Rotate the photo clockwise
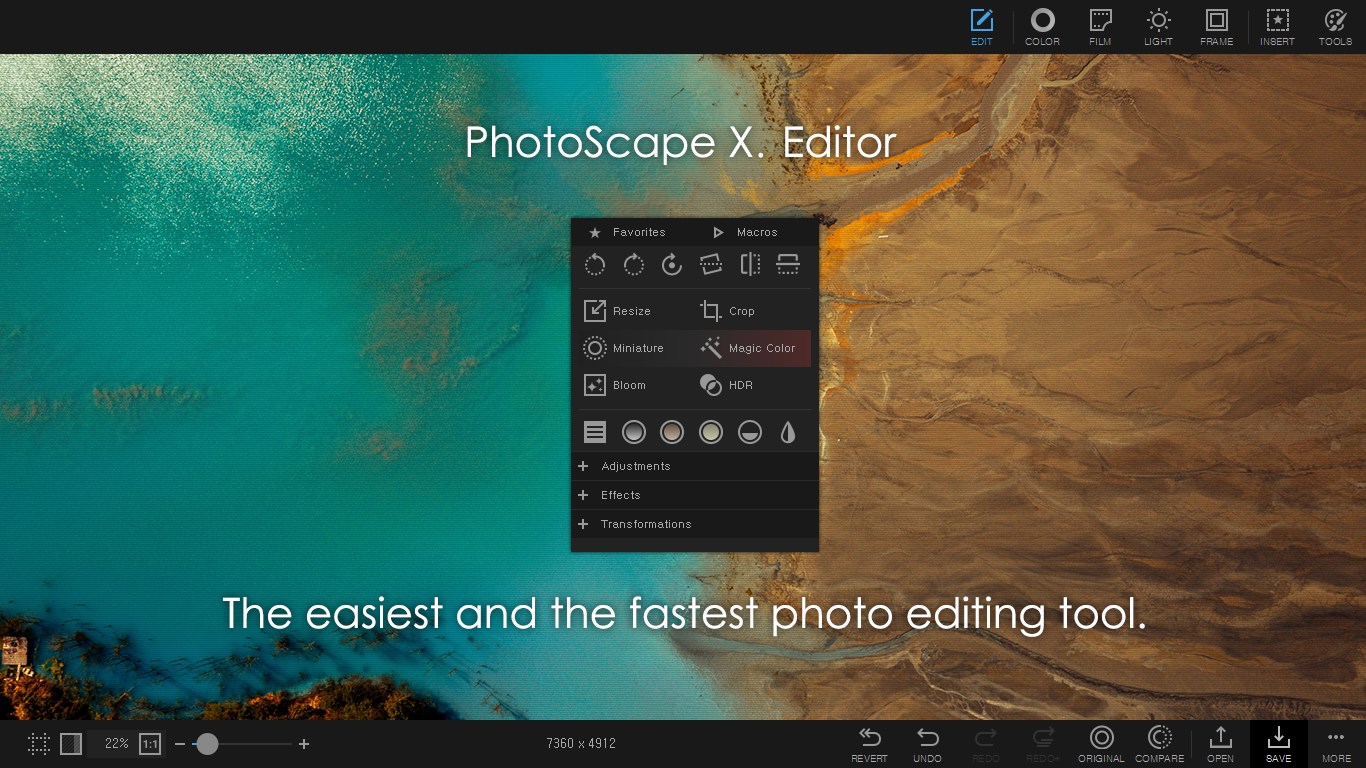The image size is (1366, 768). click(x=634, y=264)
